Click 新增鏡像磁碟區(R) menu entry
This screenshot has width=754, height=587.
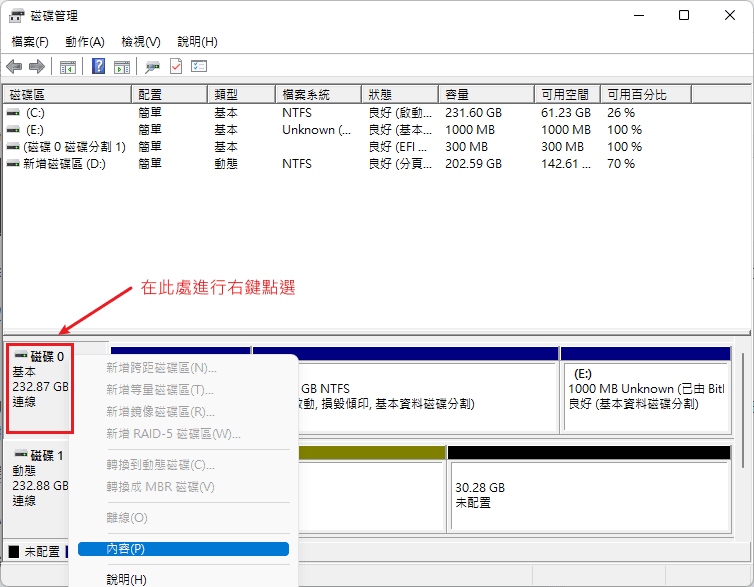click(x=183, y=412)
